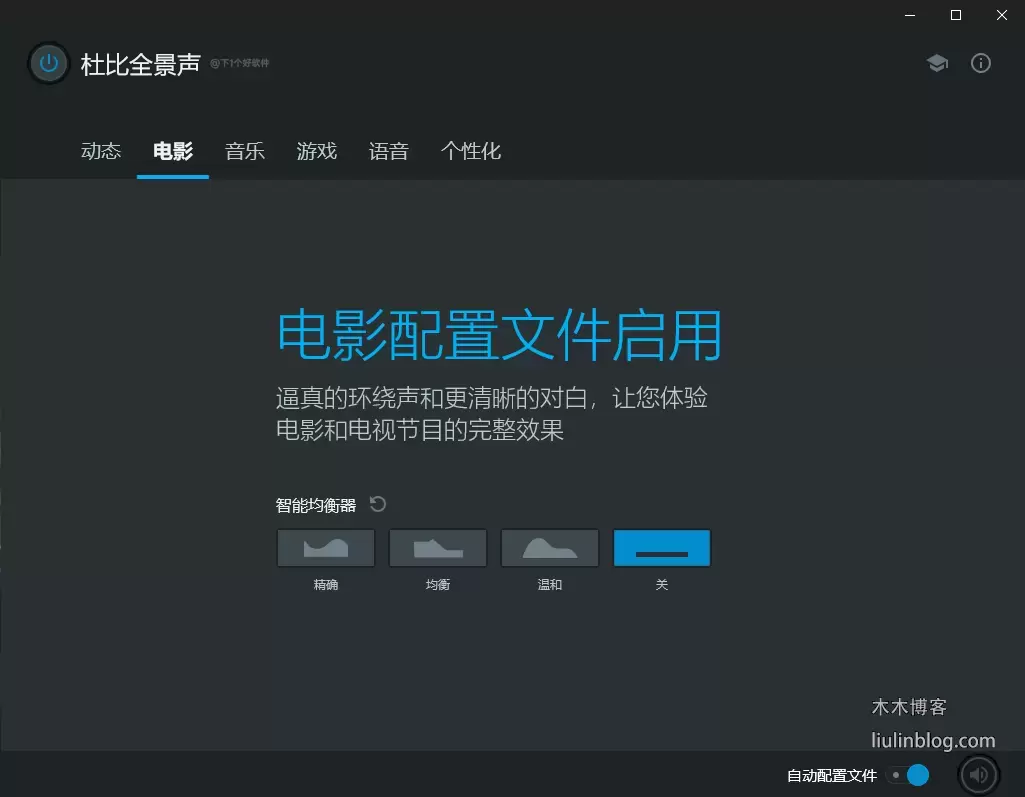Pick the 温和 equalizer preset
This screenshot has width=1025, height=797.
pyautogui.click(x=550, y=548)
